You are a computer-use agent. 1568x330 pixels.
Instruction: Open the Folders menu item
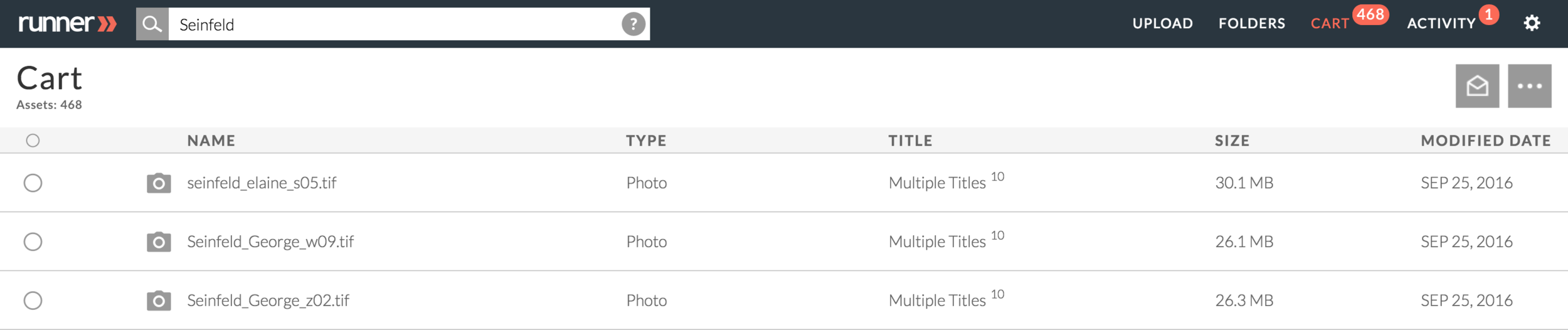(x=1251, y=24)
